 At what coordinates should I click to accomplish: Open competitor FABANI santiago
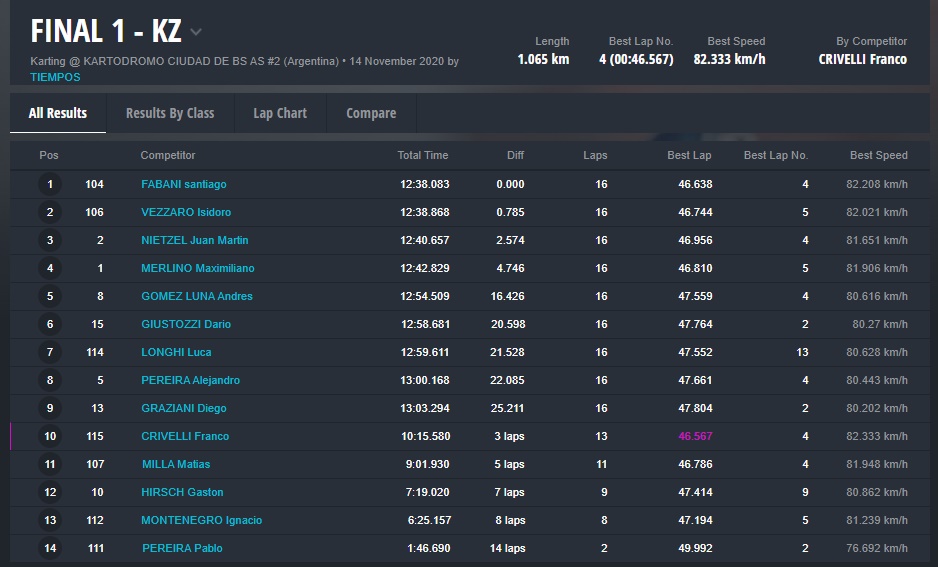coord(184,184)
